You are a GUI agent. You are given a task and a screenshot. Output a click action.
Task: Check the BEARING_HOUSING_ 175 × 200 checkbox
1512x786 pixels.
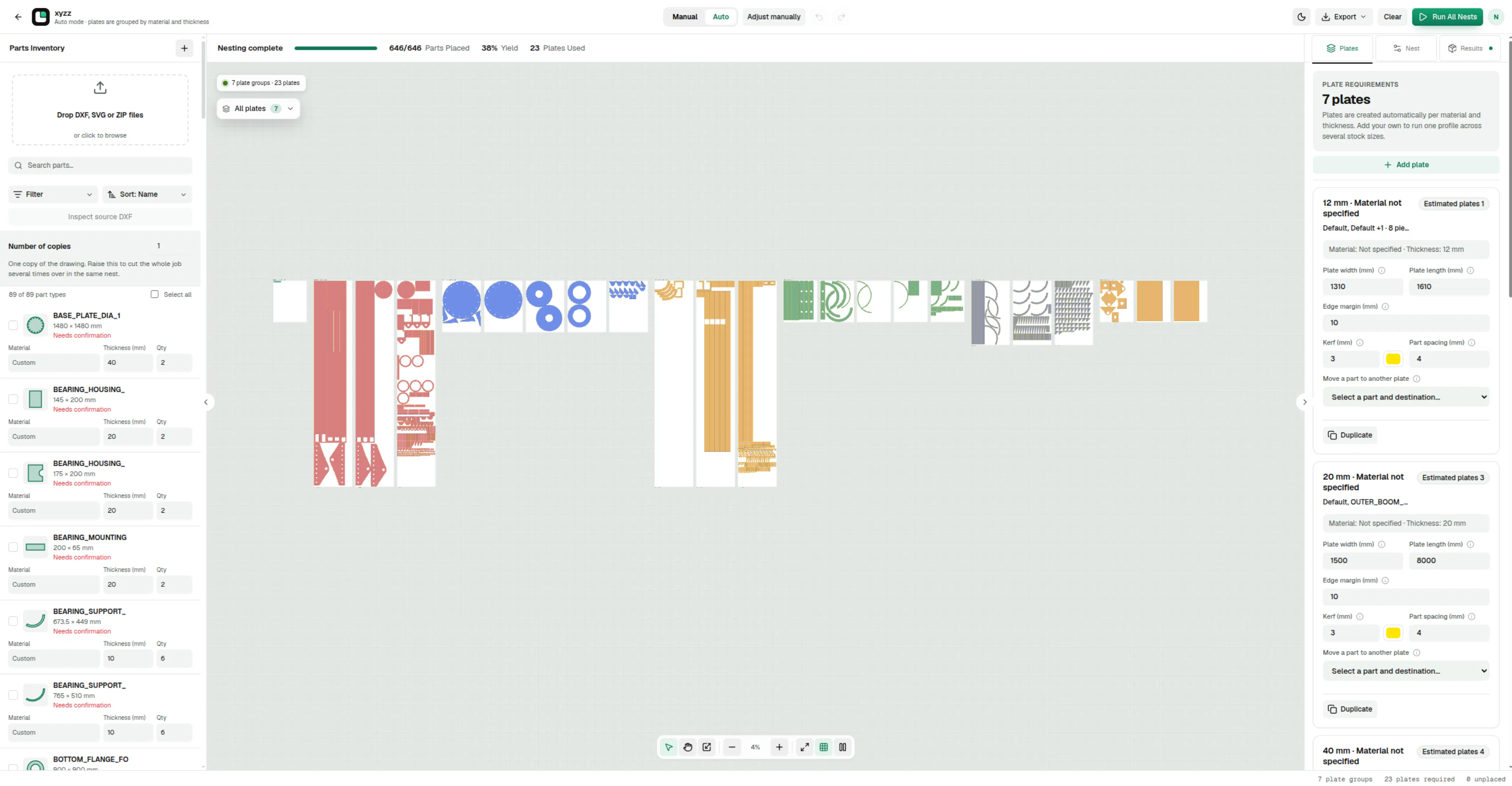13,473
